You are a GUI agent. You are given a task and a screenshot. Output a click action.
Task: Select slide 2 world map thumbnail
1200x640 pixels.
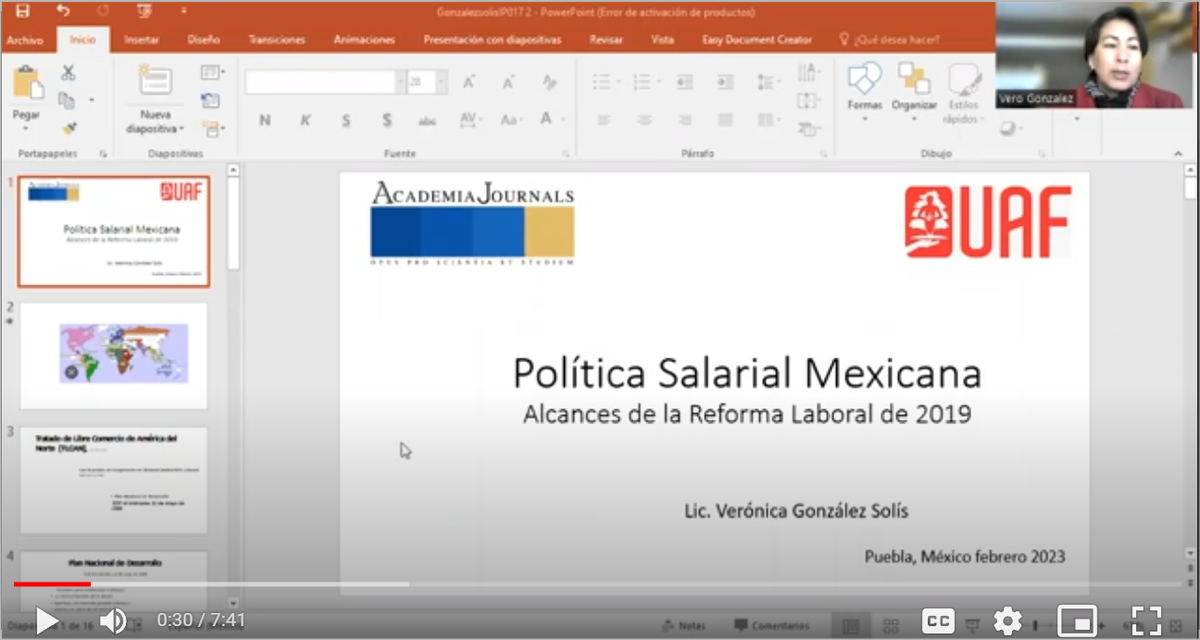tap(113, 355)
